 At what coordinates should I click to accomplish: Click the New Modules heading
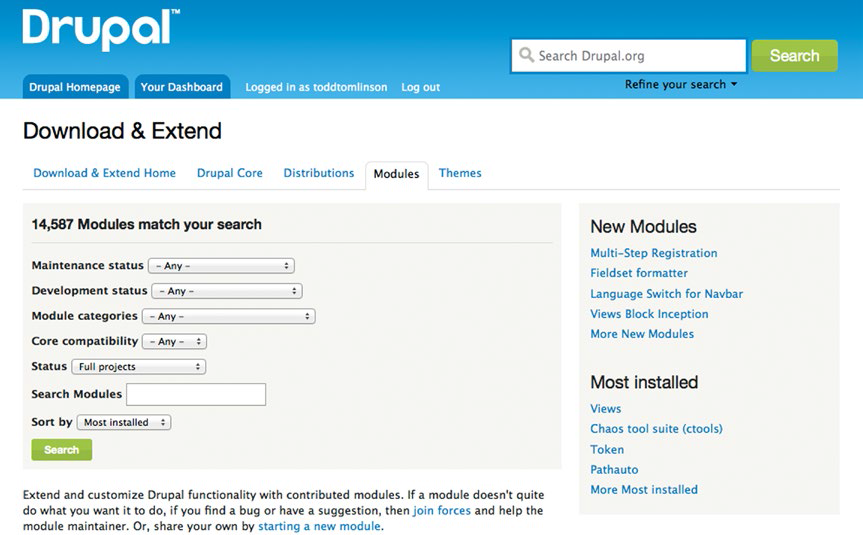click(x=643, y=227)
